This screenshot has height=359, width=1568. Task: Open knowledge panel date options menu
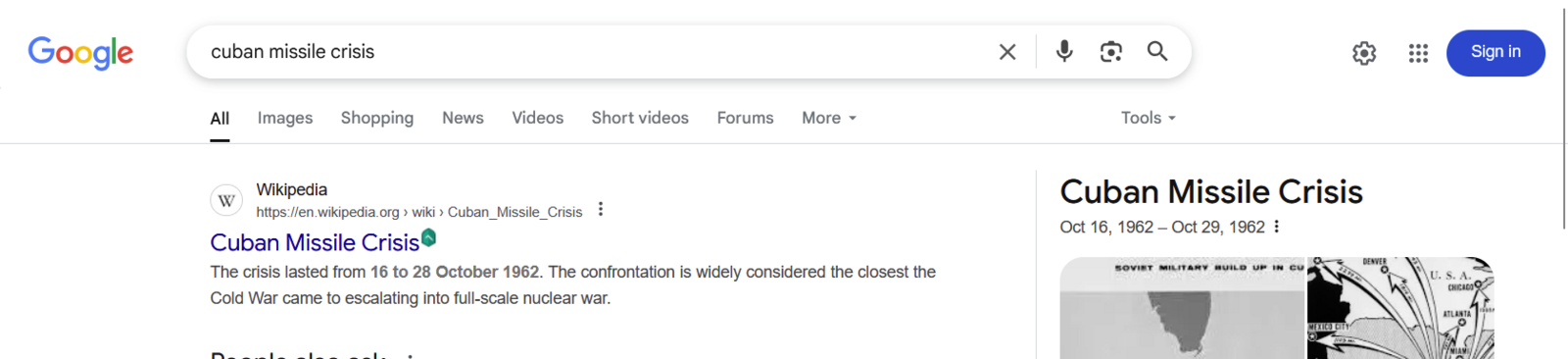point(1276,227)
